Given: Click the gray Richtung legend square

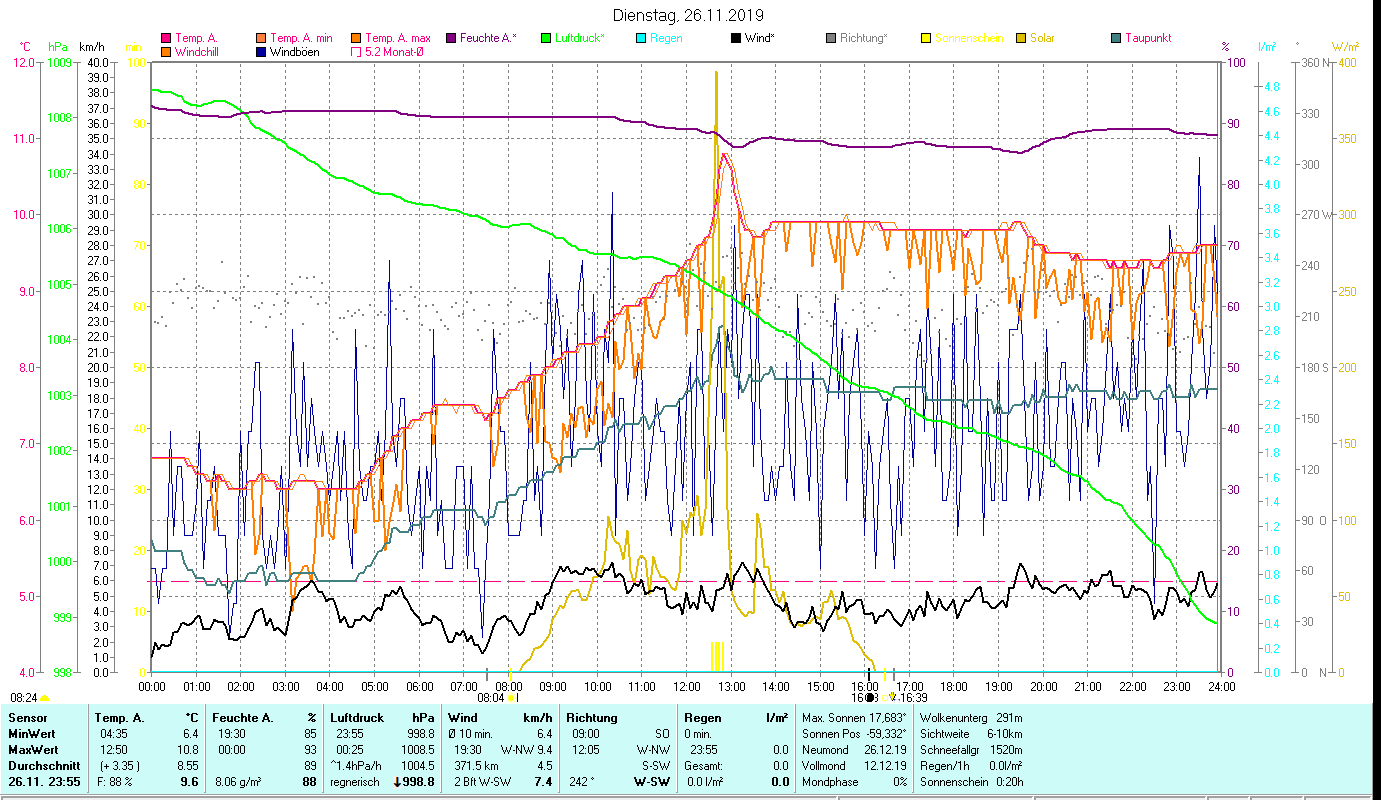Looking at the screenshot, I should point(831,39).
